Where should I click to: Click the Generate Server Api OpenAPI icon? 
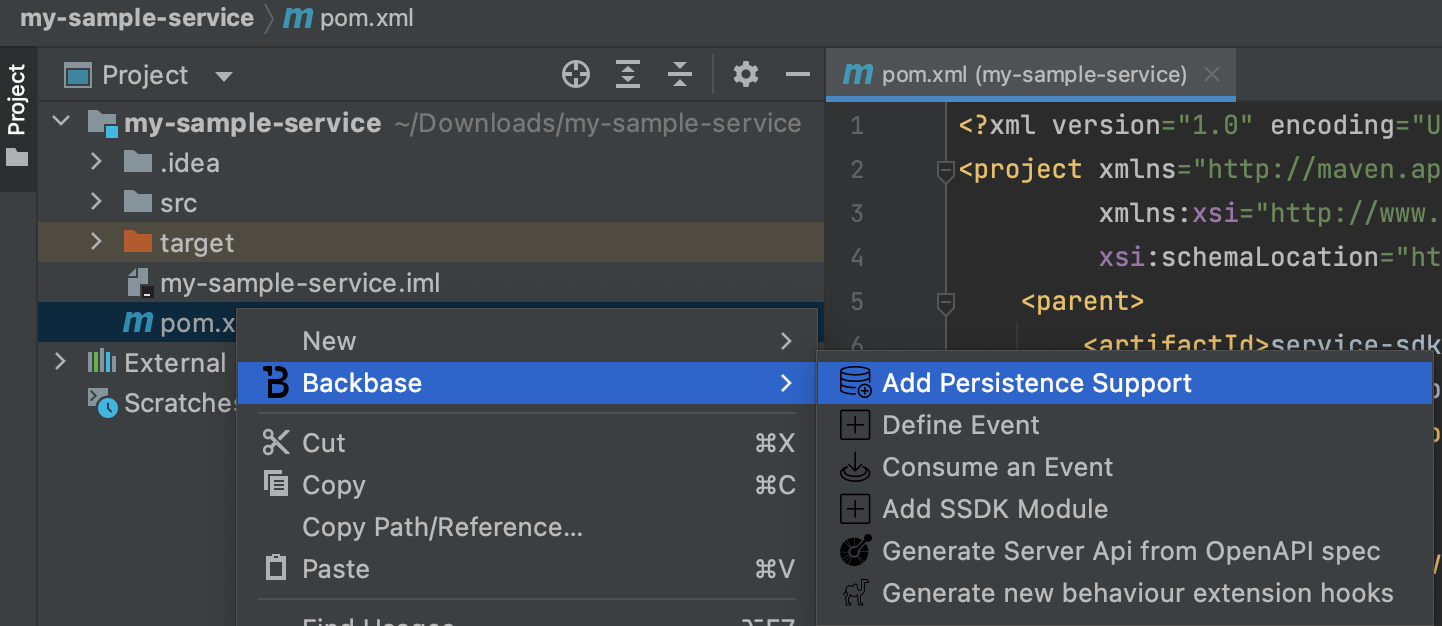tap(855, 551)
